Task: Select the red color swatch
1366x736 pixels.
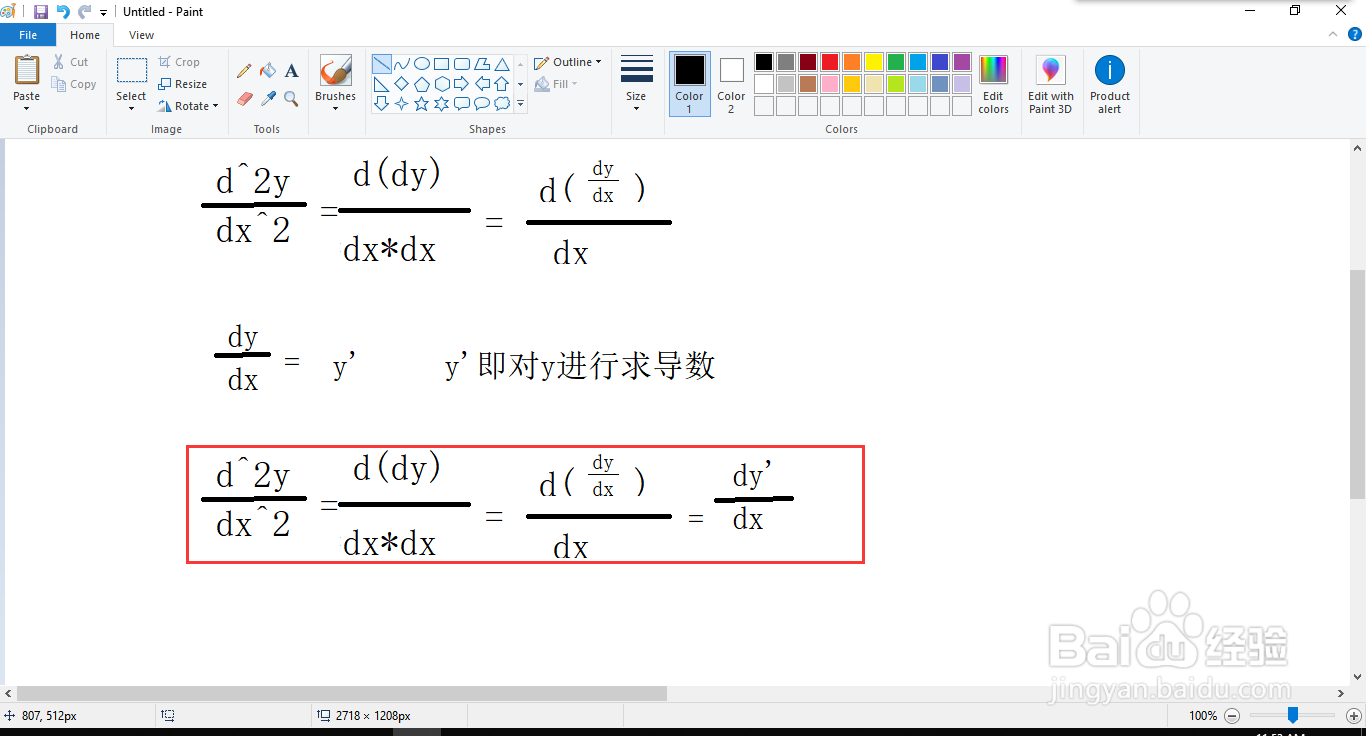Action: (829, 61)
